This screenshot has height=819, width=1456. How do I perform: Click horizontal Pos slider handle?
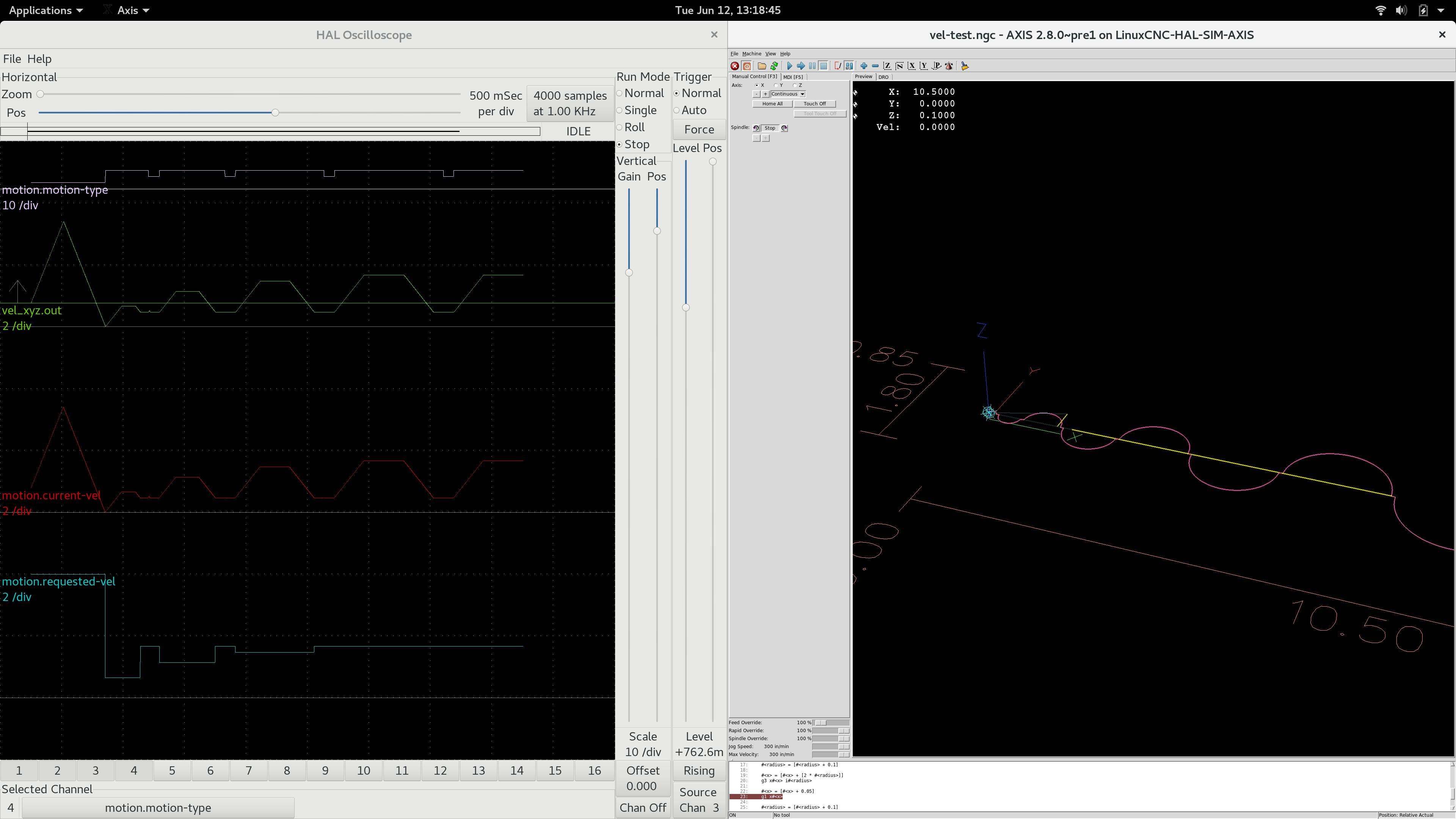click(275, 113)
